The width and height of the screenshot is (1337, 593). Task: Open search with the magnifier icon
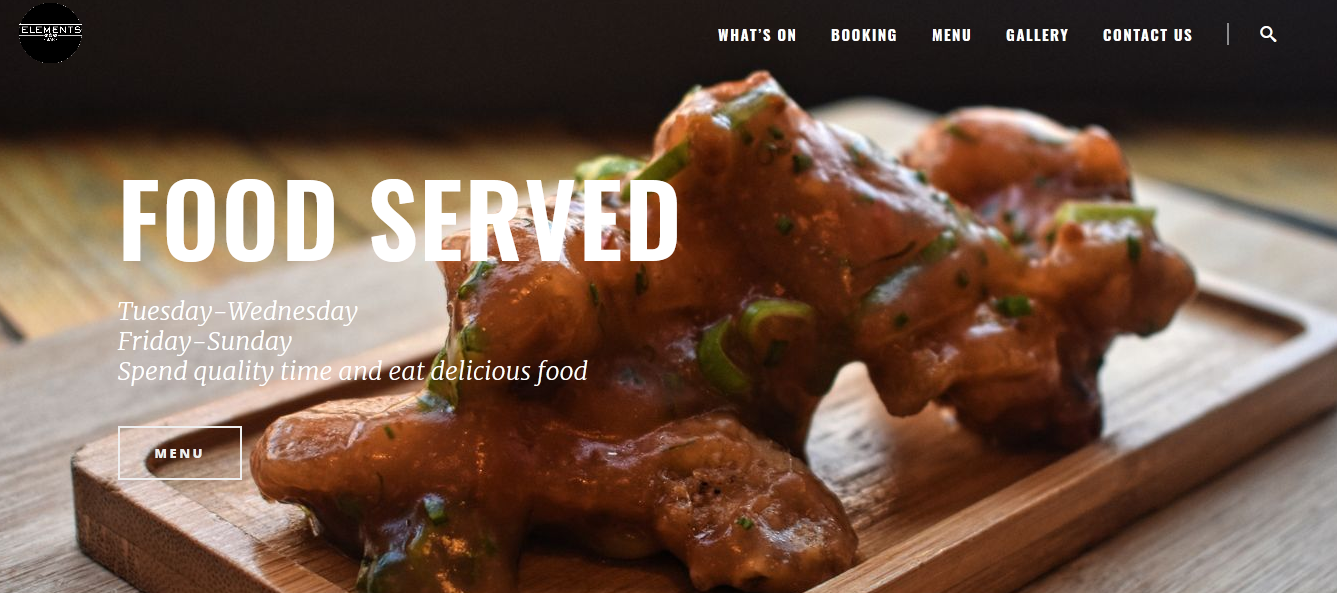pyautogui.click(x=1268, y=34)
